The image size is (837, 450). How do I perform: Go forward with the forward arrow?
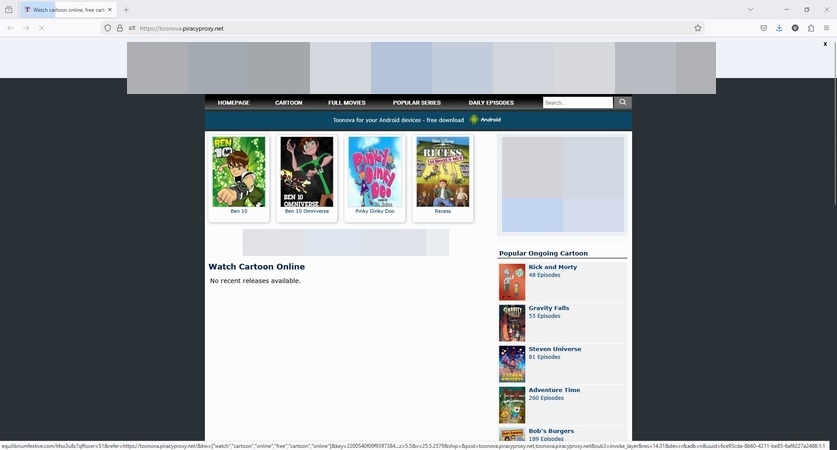tap(26, 28)
